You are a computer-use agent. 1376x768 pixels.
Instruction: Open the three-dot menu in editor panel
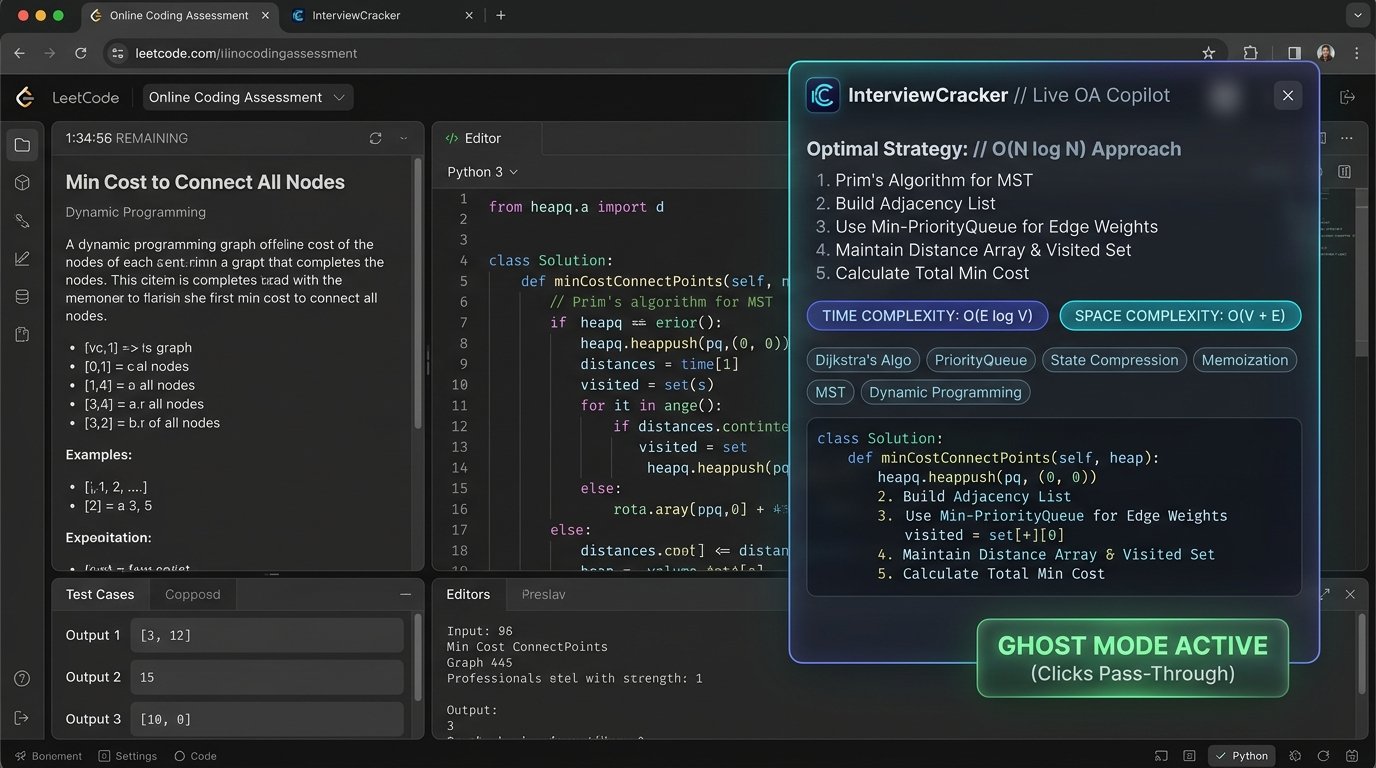(x=1348, y=138)
